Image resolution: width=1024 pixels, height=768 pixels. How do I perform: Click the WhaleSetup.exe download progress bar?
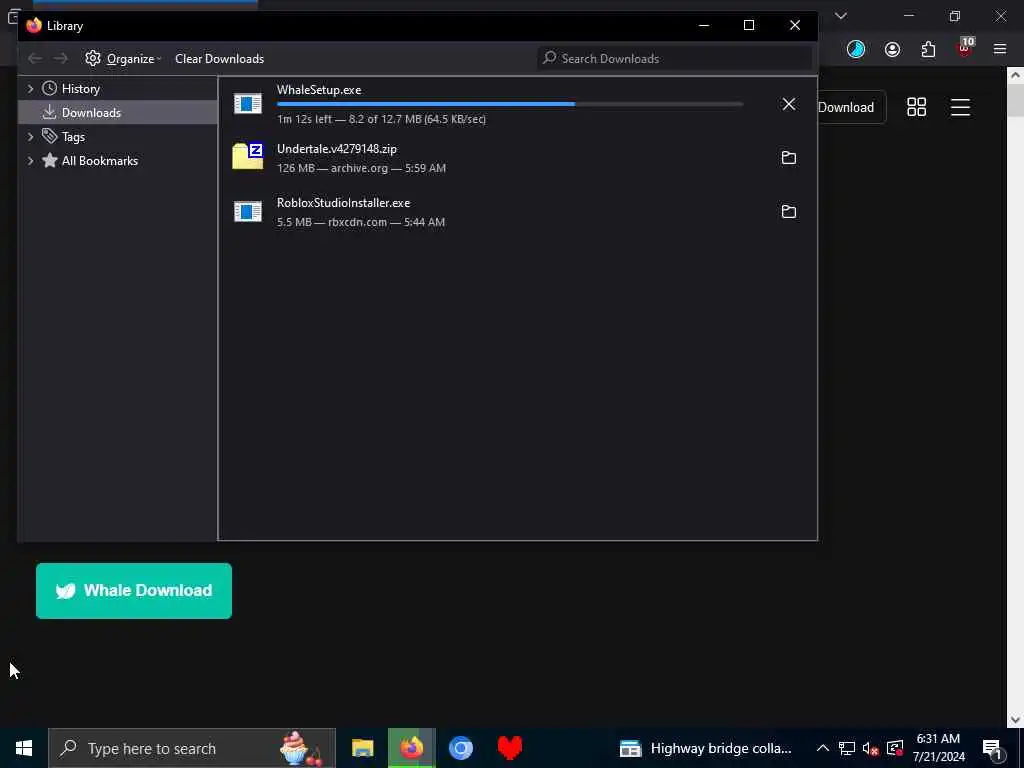pyautogui.click(x=509, y=104)
